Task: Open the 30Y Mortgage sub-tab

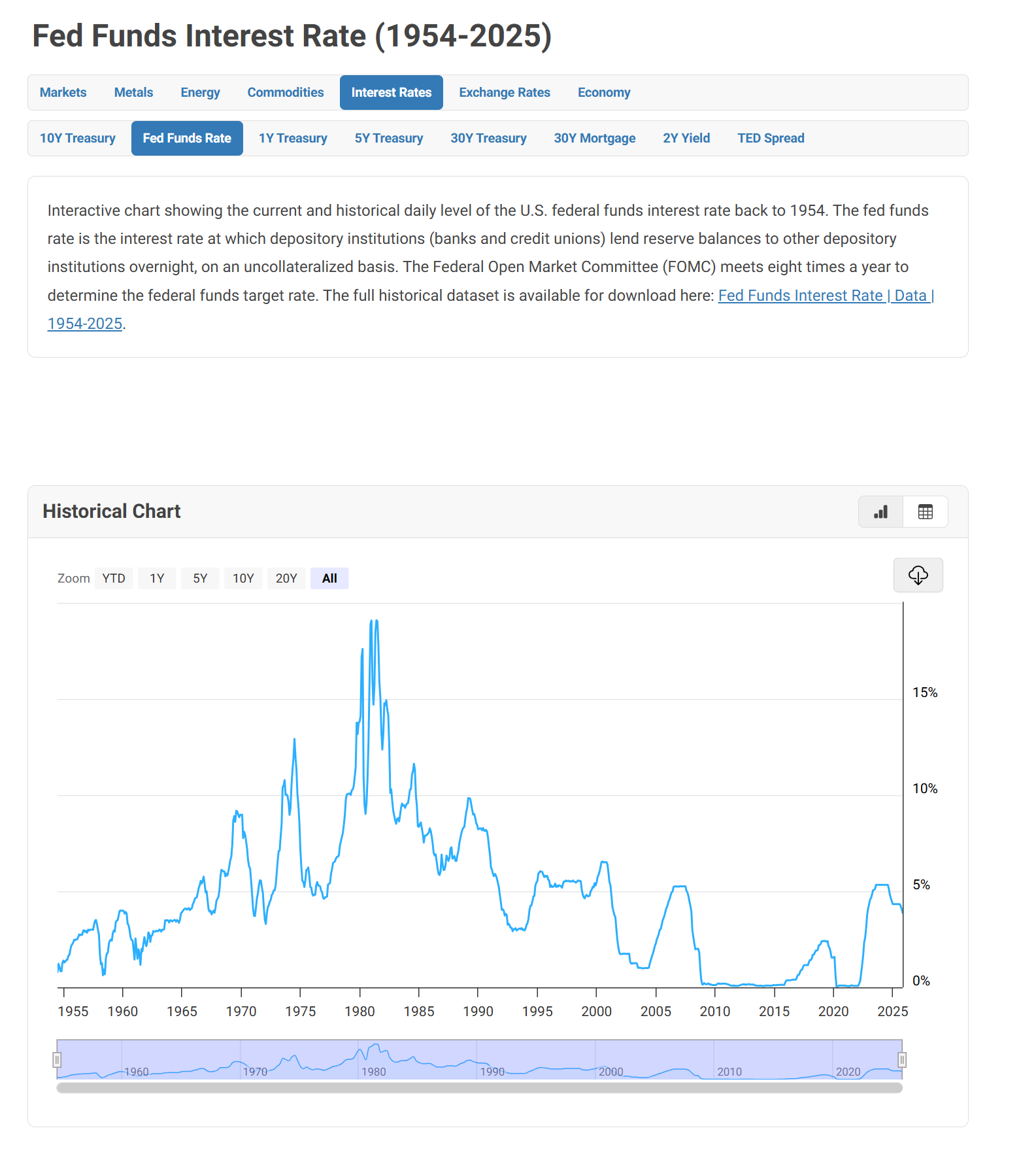Action: coord(594,138)
